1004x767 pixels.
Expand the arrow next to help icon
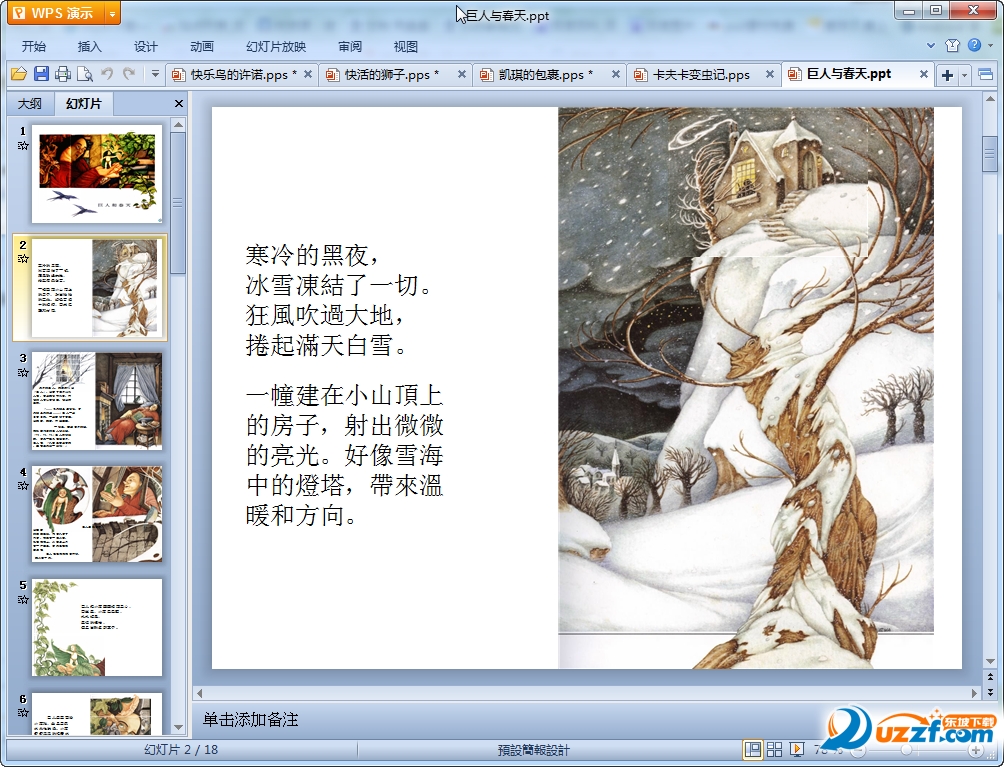(x=990, y=45)
